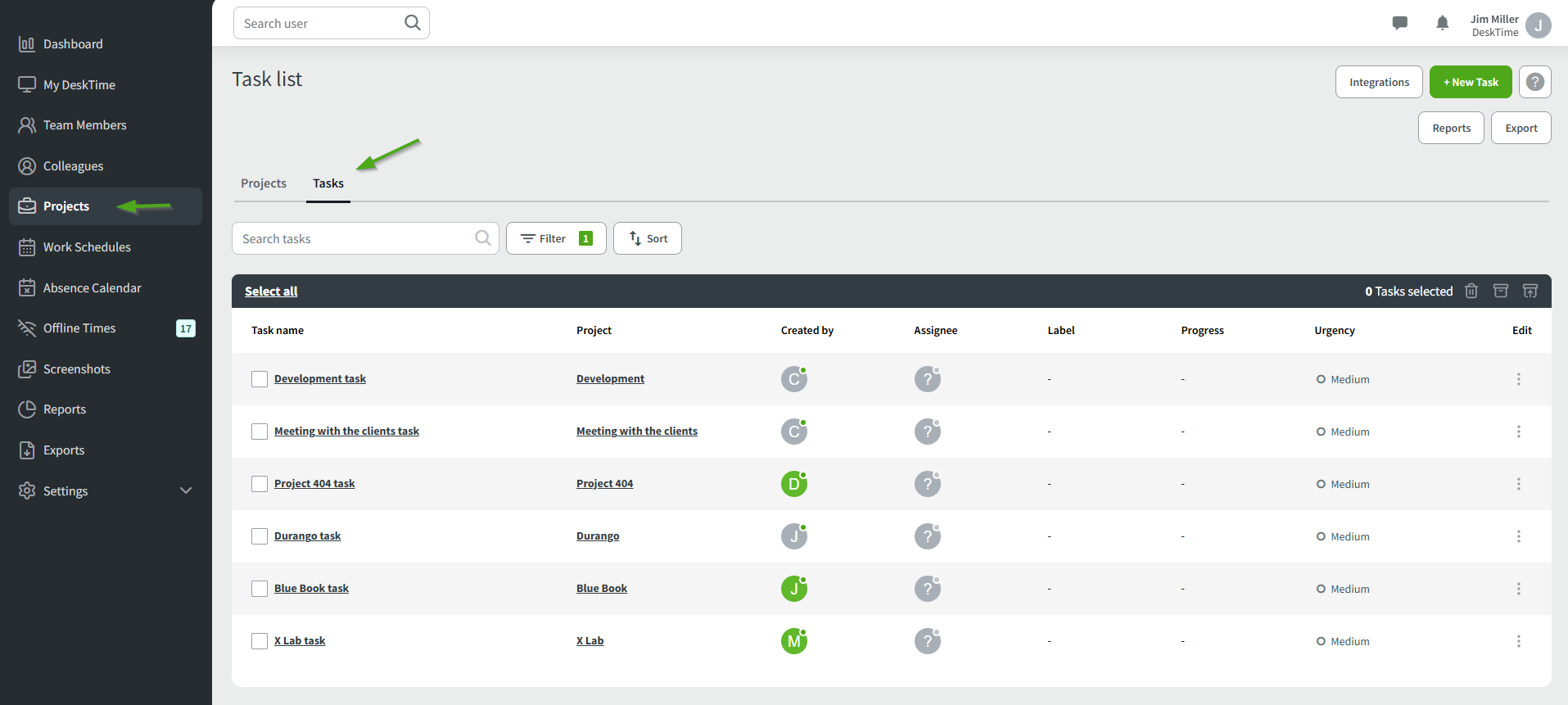Delete selected tasks with trash icon
Viewport: 1568px width, 705px height.
pyautogui.click(x=1471, y=291)
